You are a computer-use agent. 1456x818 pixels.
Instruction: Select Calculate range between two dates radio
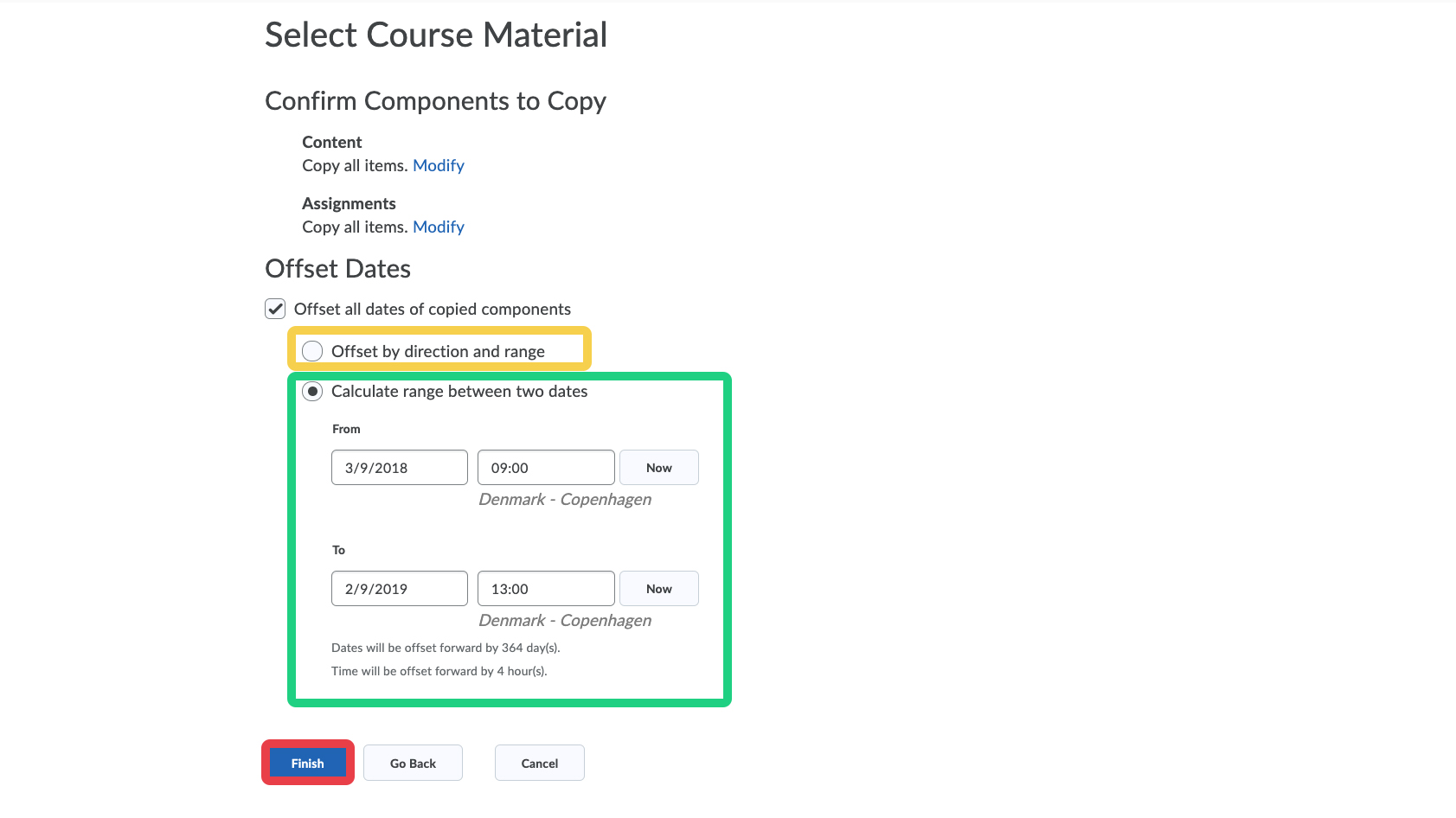[x=312, y=392]
